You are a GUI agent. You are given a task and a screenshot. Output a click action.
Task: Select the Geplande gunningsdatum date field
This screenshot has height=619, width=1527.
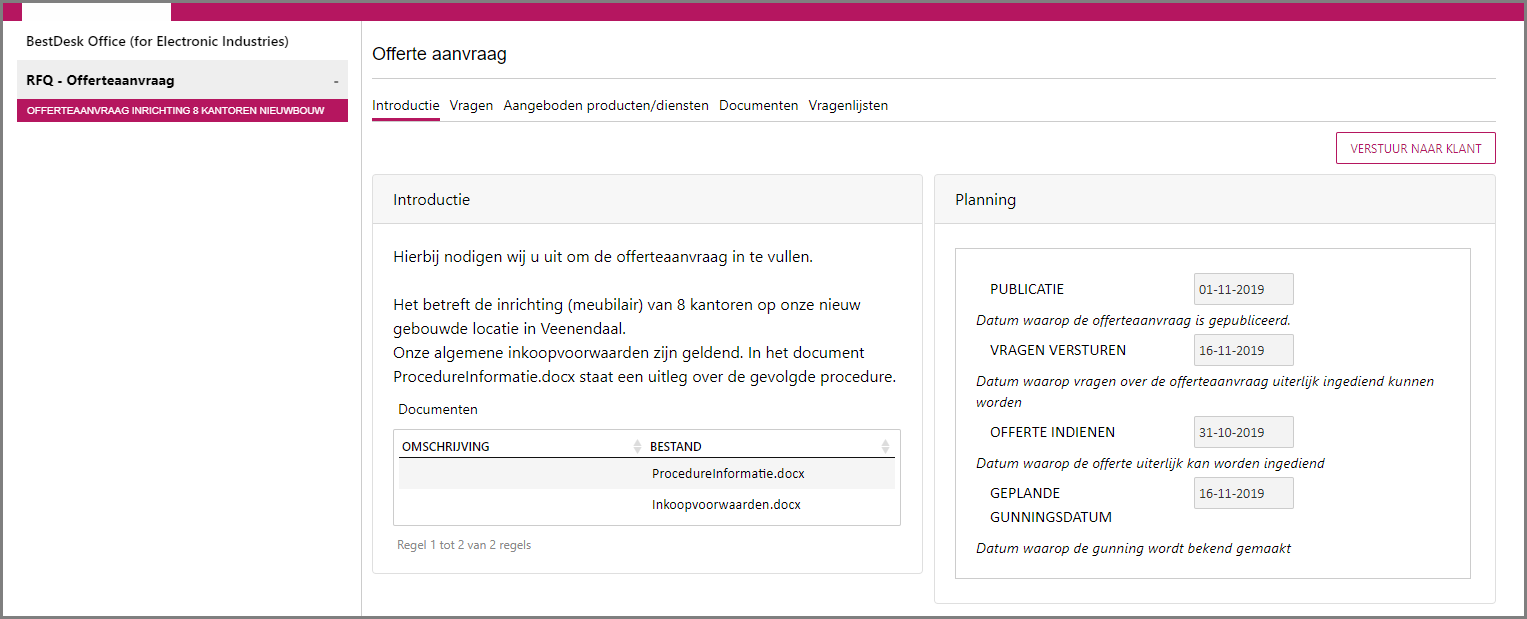(1244, 493)
